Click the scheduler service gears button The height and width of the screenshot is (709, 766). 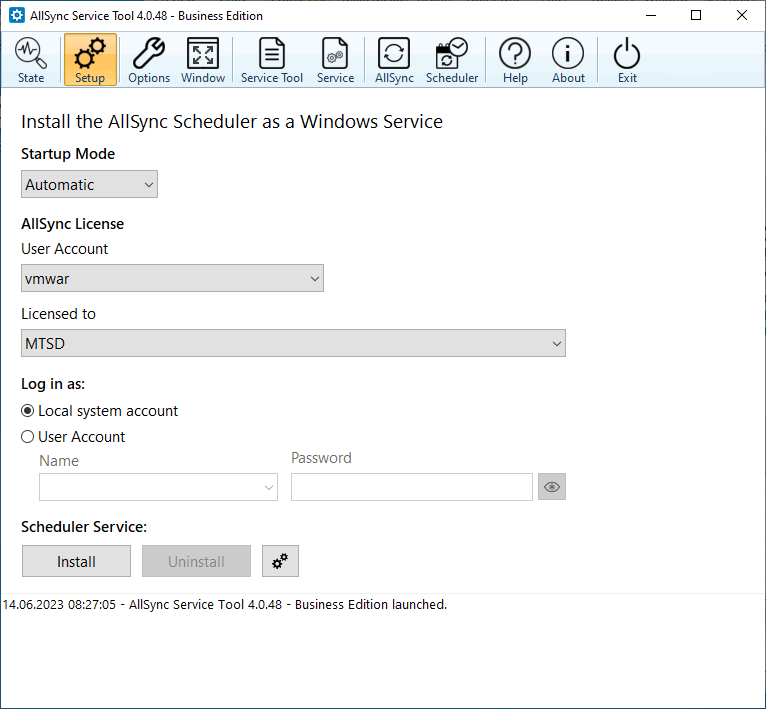[x=280, y=561]
